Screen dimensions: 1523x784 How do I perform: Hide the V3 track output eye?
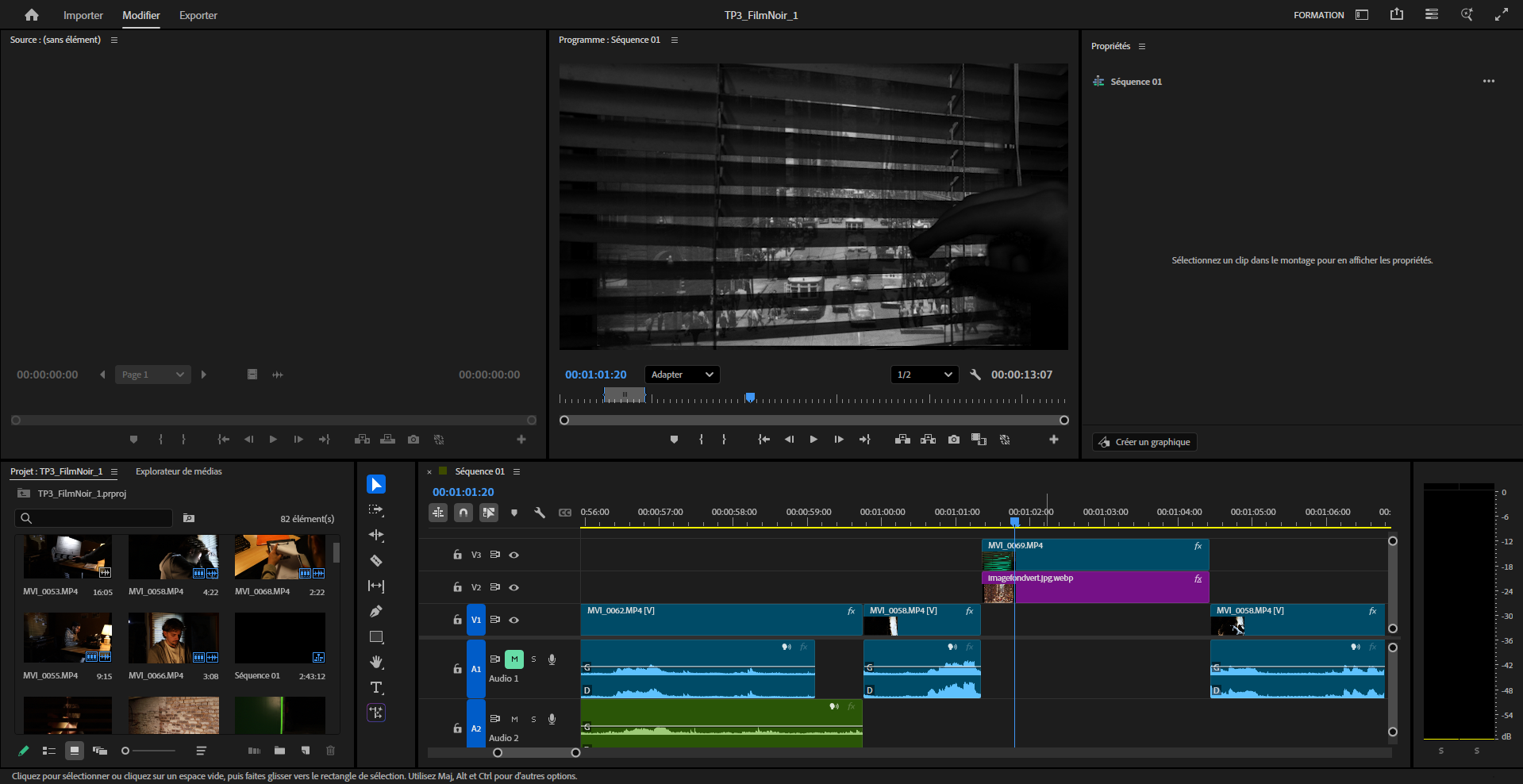(x=514, y=555)
